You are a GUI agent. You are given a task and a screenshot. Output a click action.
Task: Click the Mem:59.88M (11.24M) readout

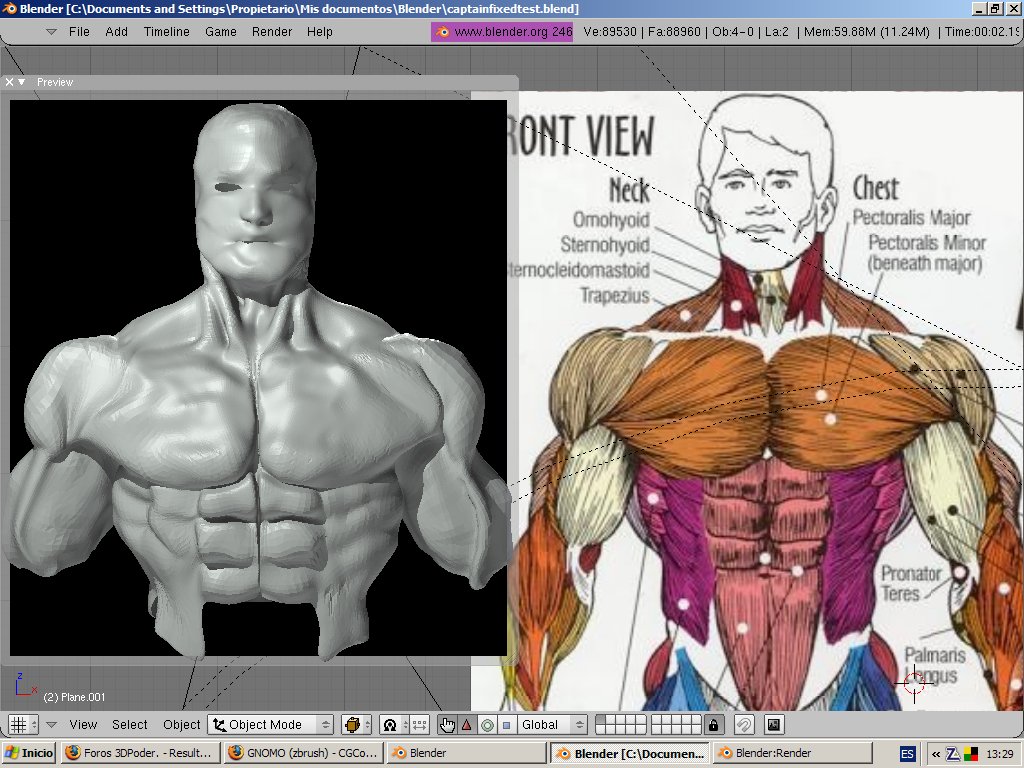[867, 31]
